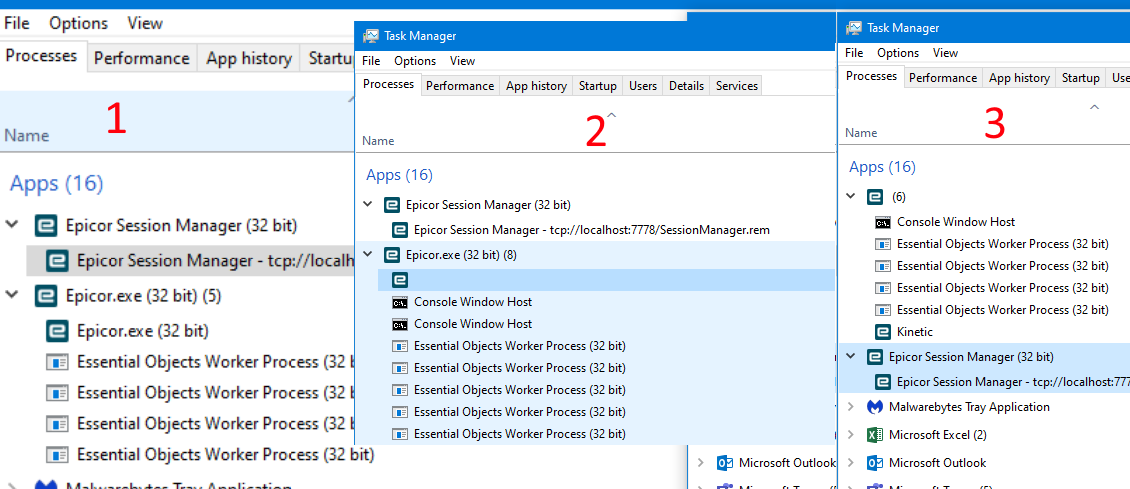
Task: Switch to App history tab in middle window
Action: click(x=536, y=86)
